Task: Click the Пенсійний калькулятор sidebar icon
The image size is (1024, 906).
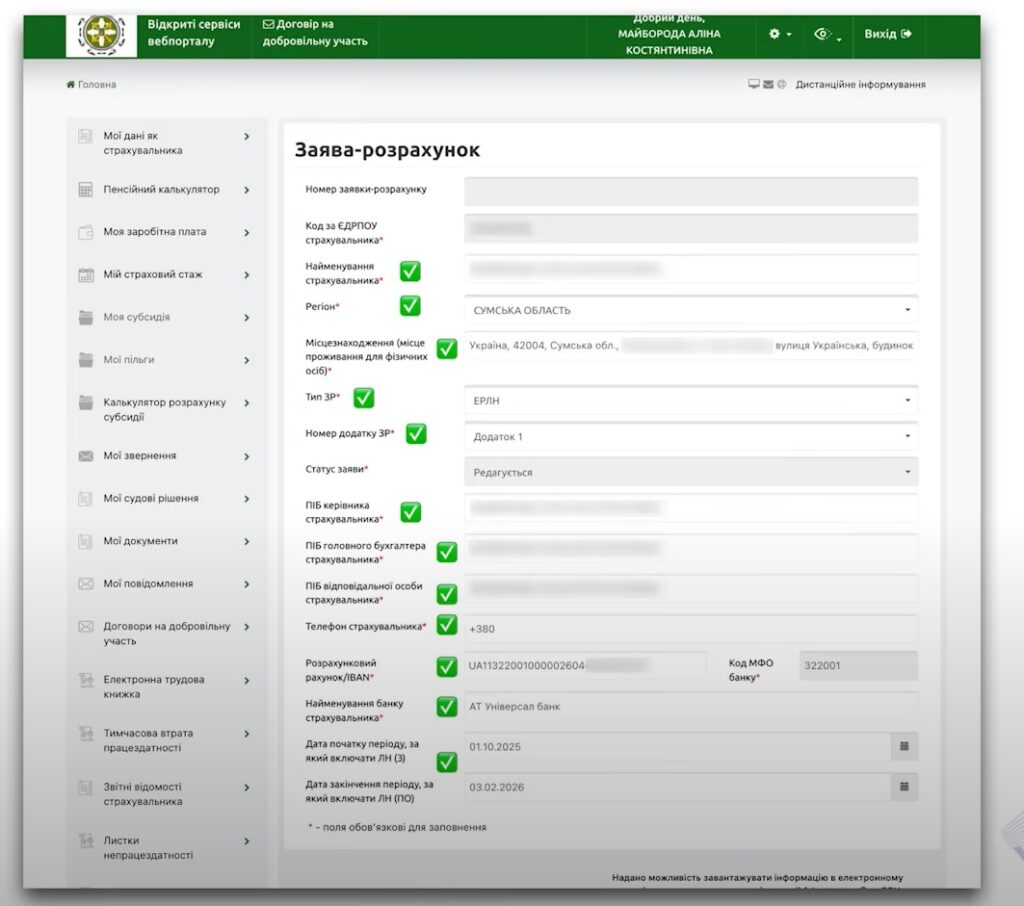Action: click(86, 190)
